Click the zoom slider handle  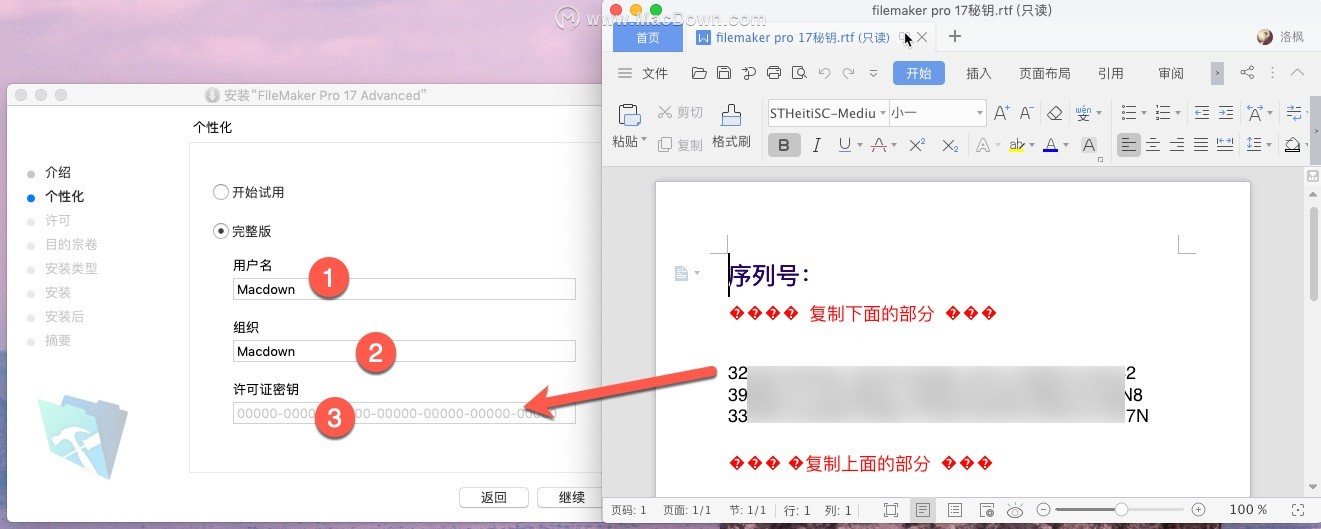pos(1122,510)
